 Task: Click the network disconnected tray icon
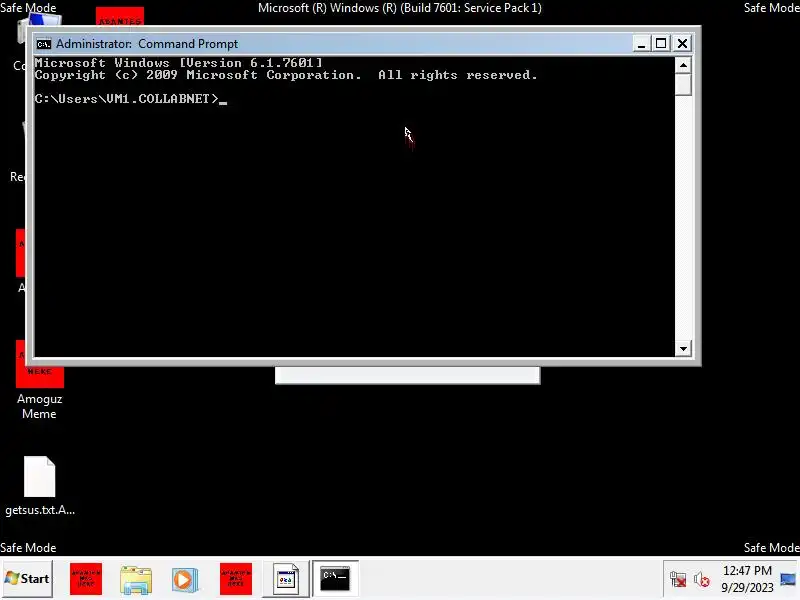coord(678,580)
